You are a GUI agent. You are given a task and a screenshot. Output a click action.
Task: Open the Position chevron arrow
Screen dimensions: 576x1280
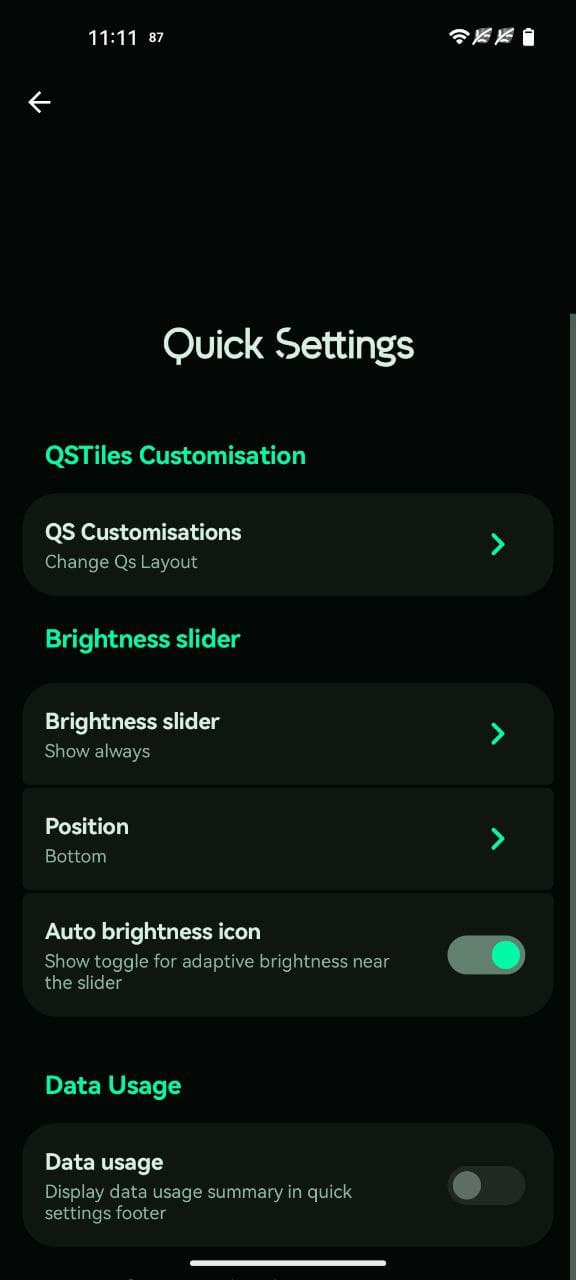[x=498, y=838]
